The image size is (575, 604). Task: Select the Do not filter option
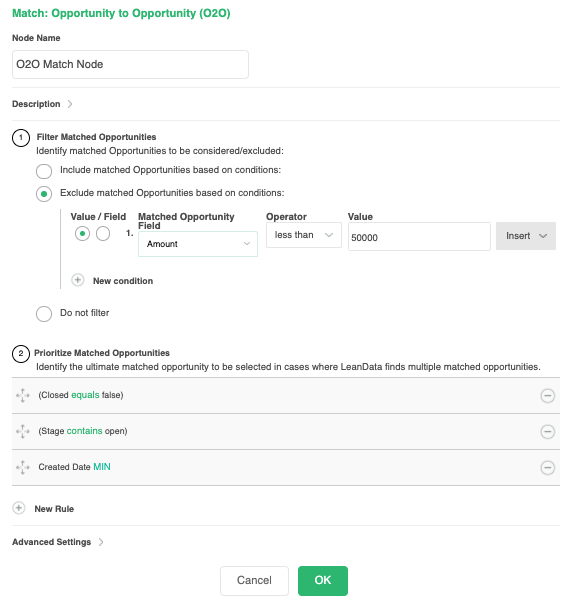click(x=44, y=314)
